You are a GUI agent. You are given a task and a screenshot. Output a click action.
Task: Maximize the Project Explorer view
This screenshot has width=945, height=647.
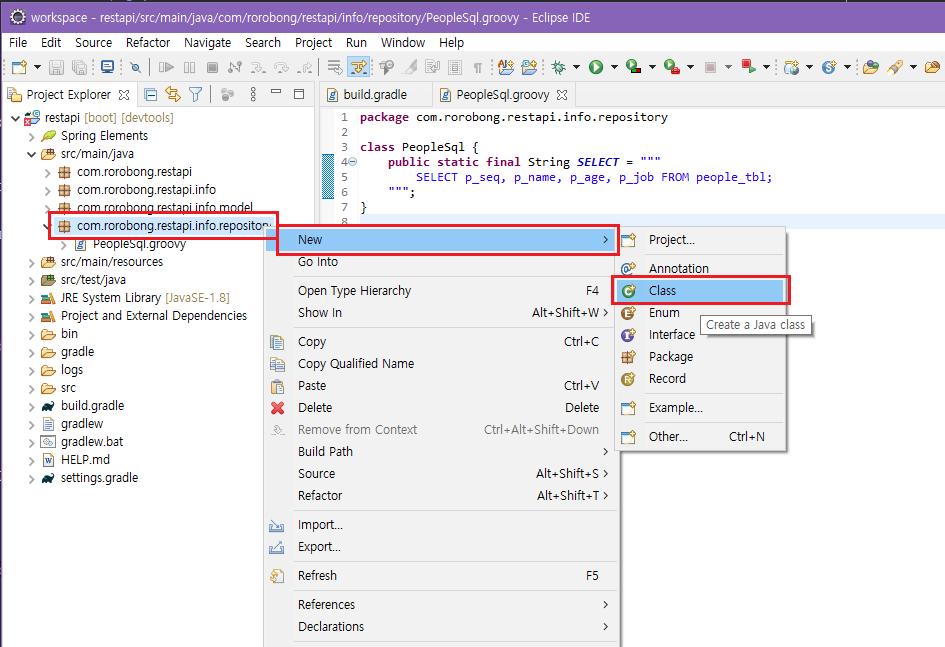pos(299,94)
